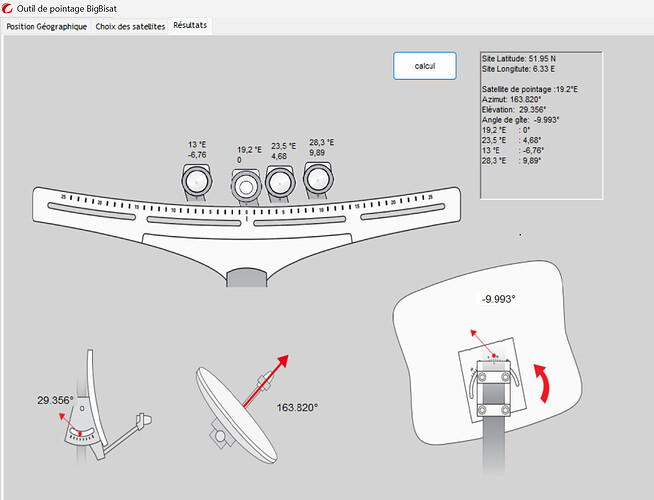Click the 13 °E : -6,76° result row
654x500 pixels.
pyautogui.click(x=513, y=151)
